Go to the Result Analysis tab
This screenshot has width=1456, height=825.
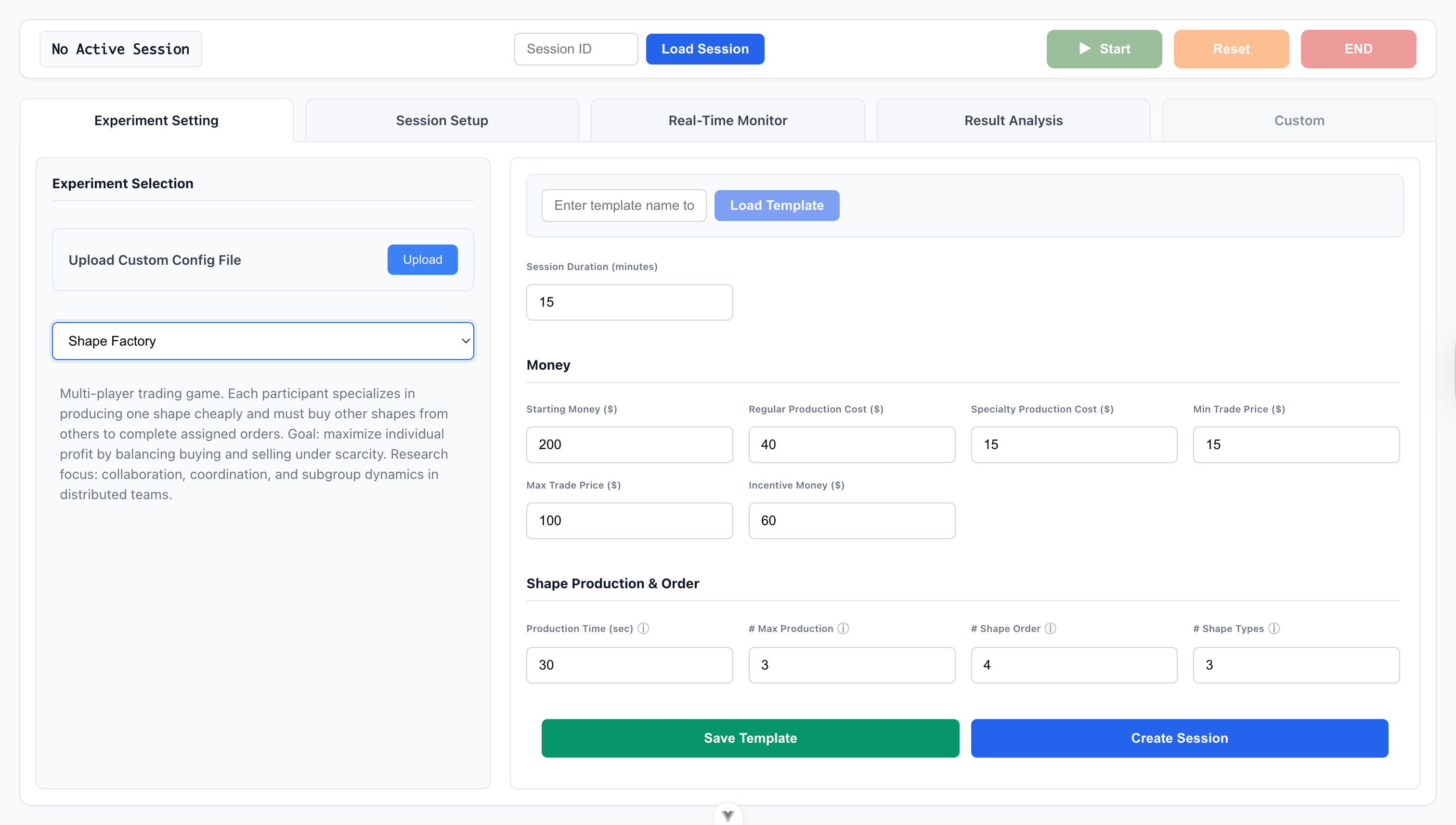point(1014,121)
